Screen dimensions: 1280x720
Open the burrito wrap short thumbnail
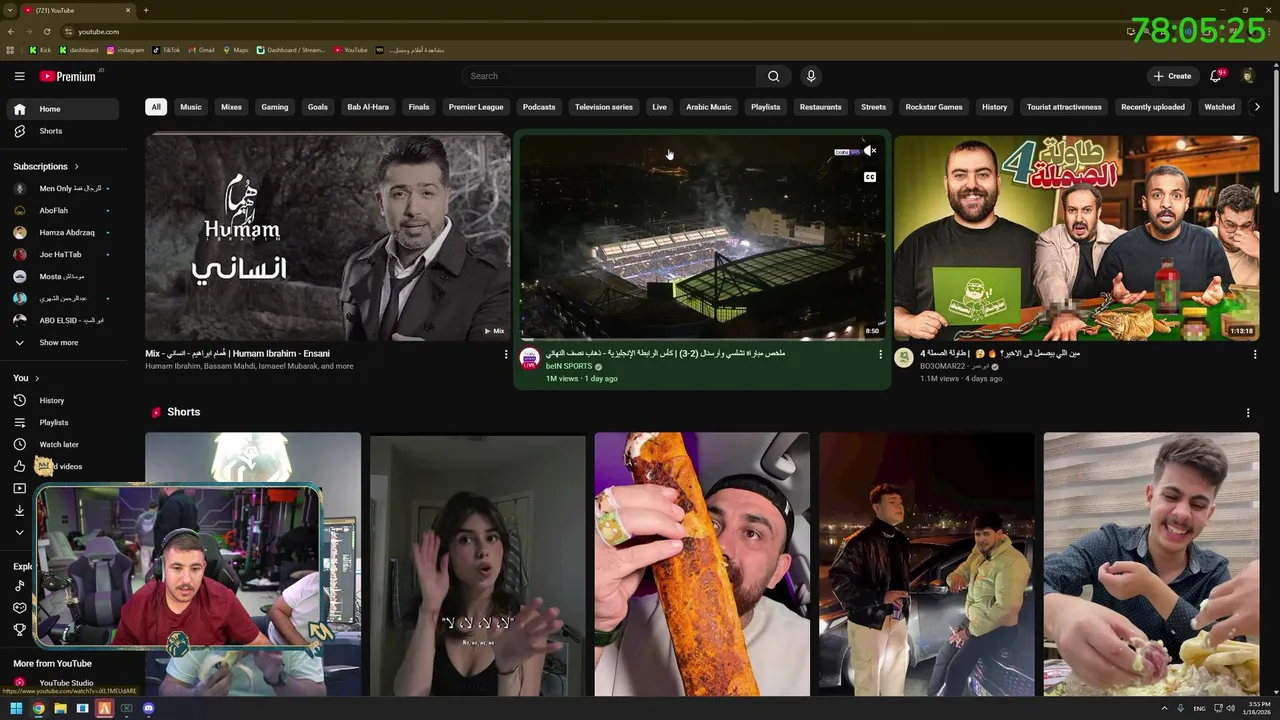click(x=702, y=563)
